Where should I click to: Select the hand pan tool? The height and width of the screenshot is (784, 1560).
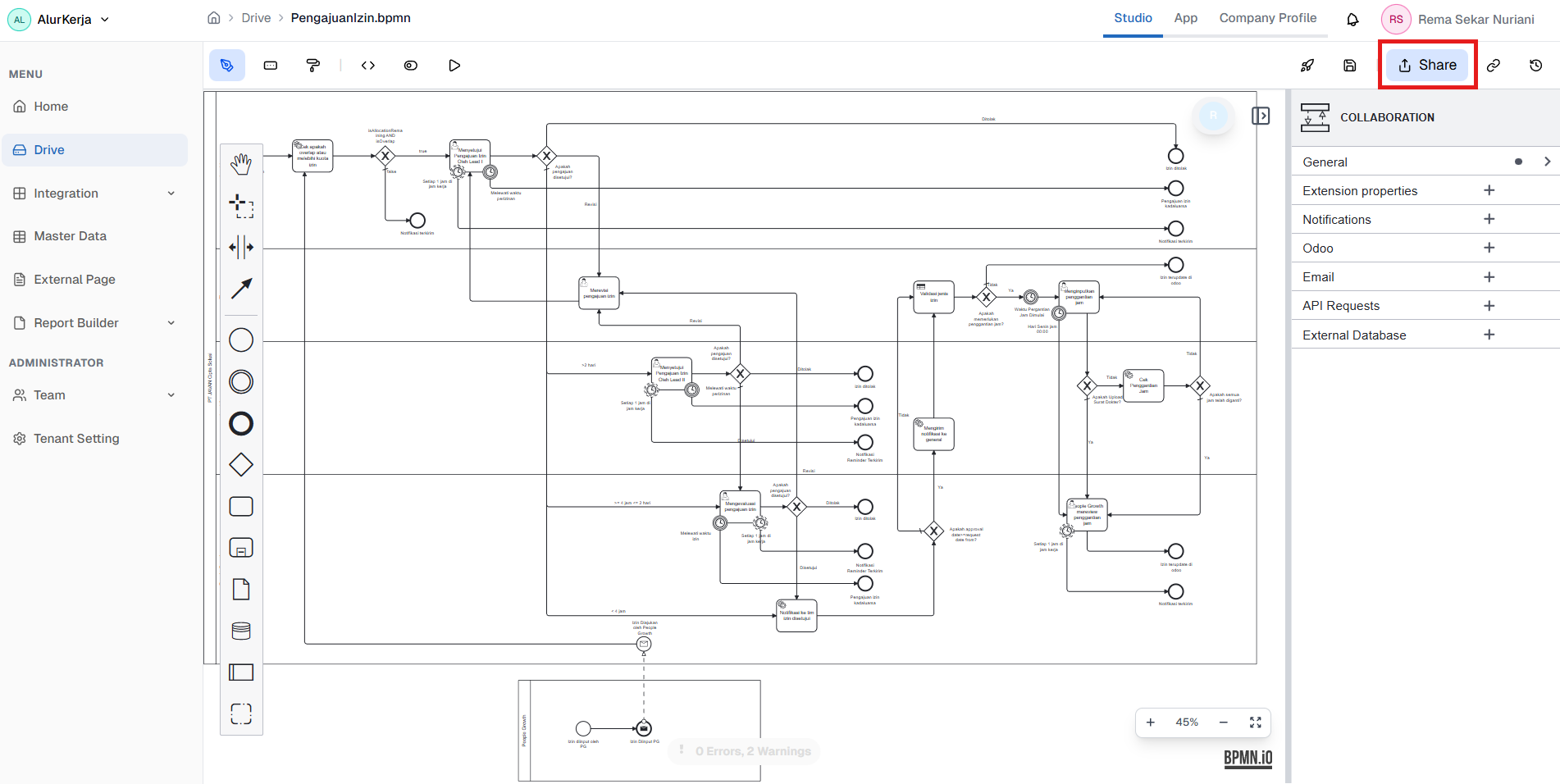pyautogui.click(x=241, y=162)
